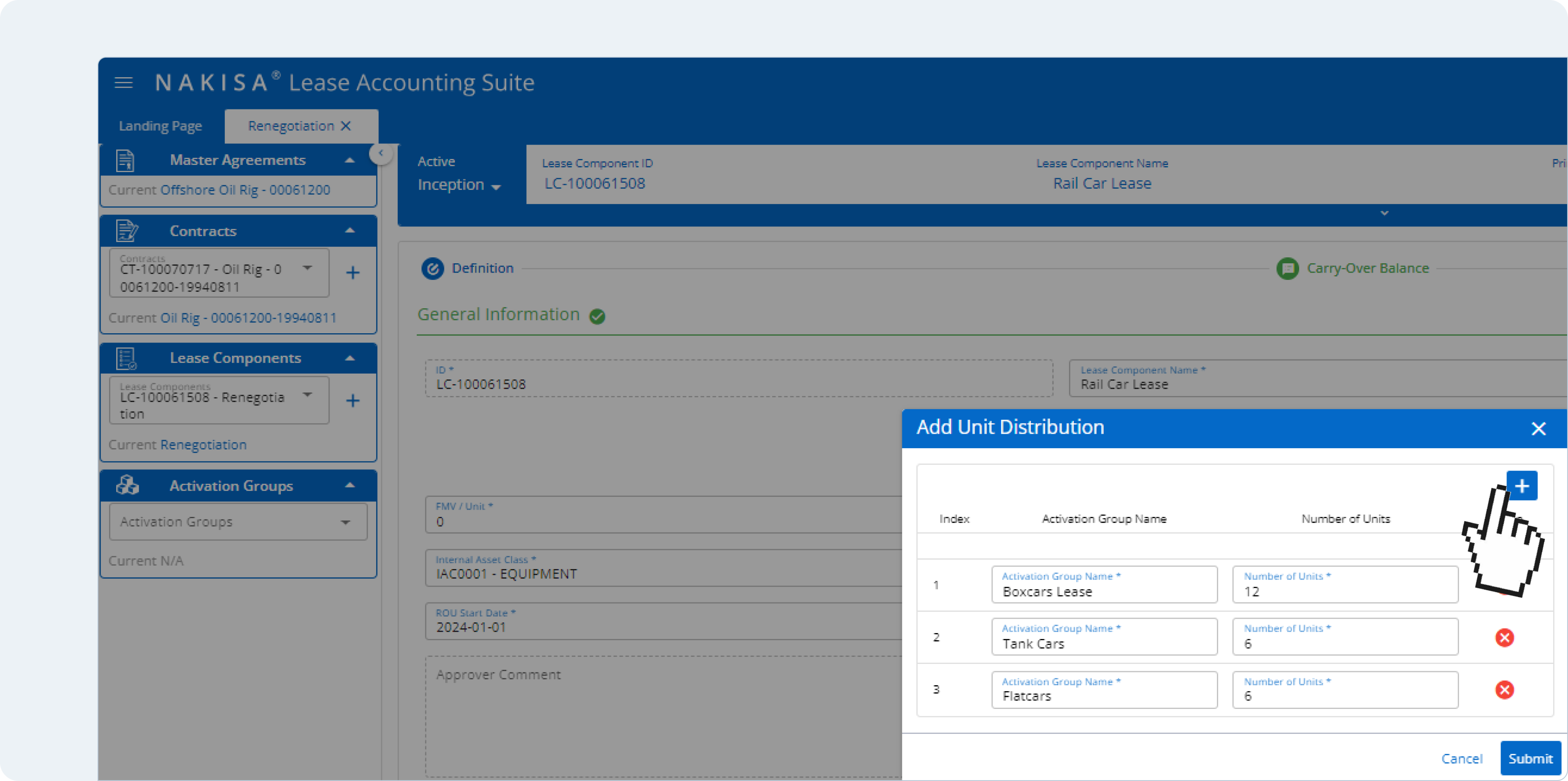Collapse the Lease Components section
This screenshot has height=781, width=1568.
pyautogui.click(x=349, y=358)
